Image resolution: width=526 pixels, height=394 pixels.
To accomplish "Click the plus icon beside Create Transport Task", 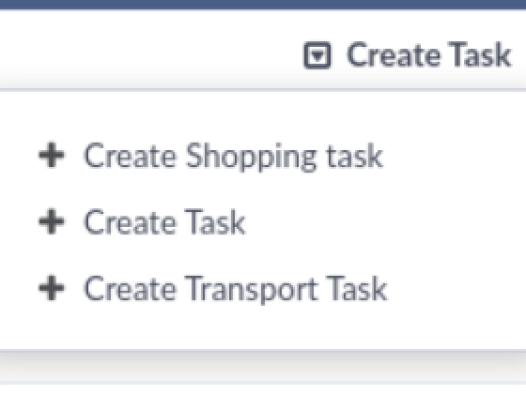I will [51, 288].
